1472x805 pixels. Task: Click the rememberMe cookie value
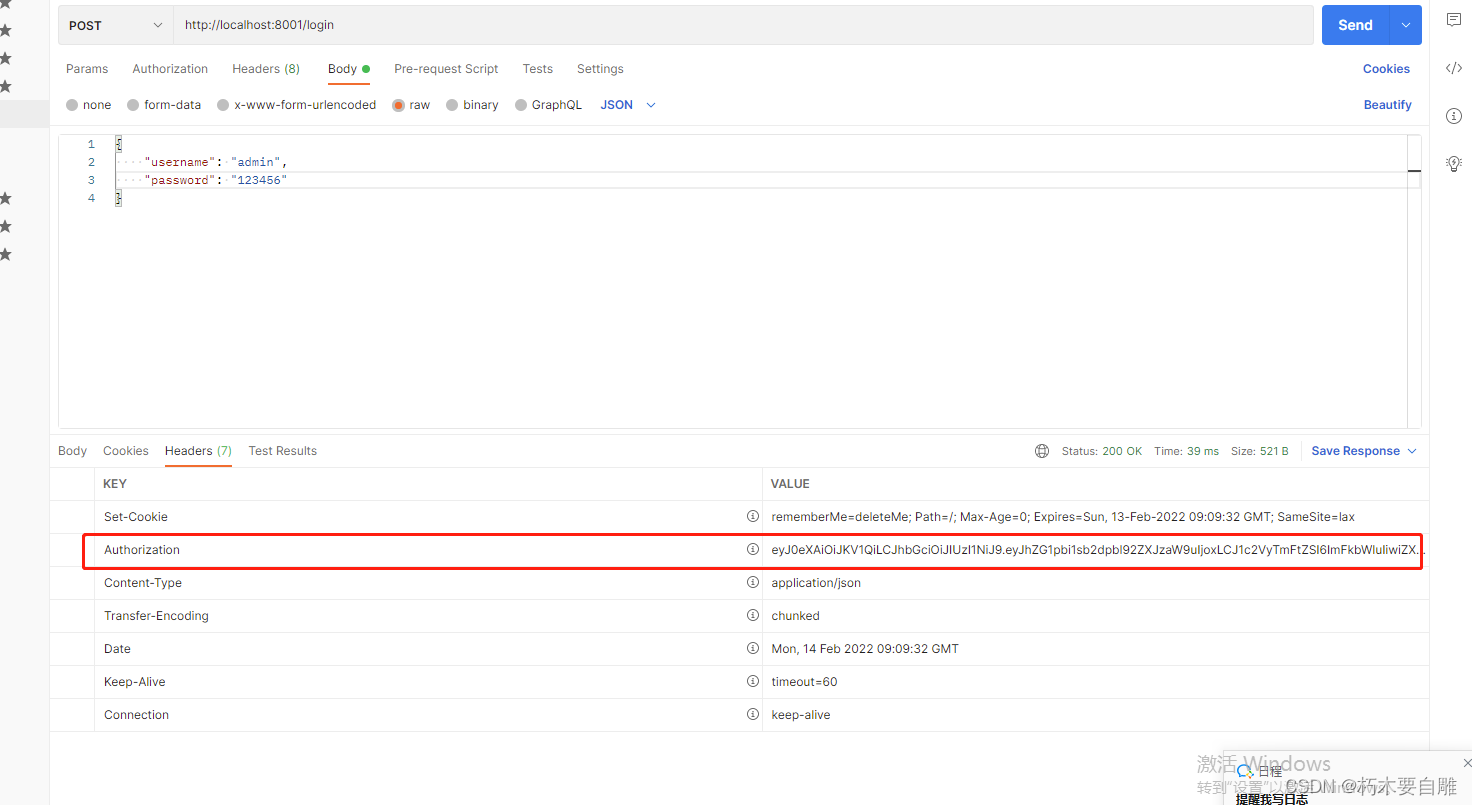[x=1063, y=517]
